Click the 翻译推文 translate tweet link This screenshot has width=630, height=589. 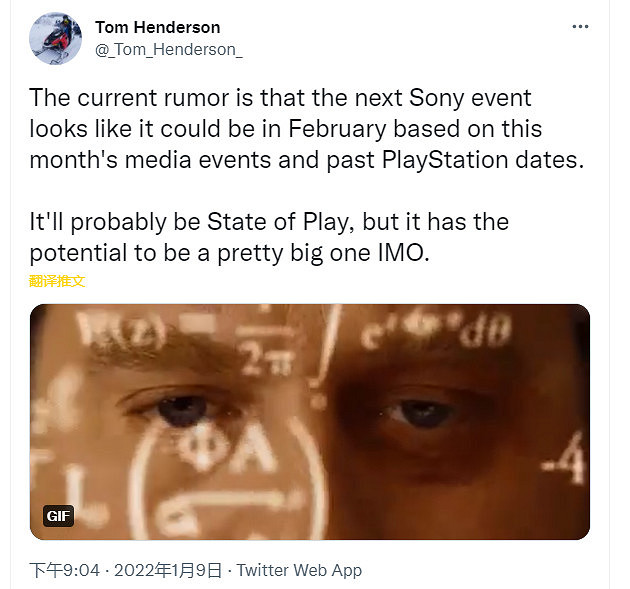57,281
